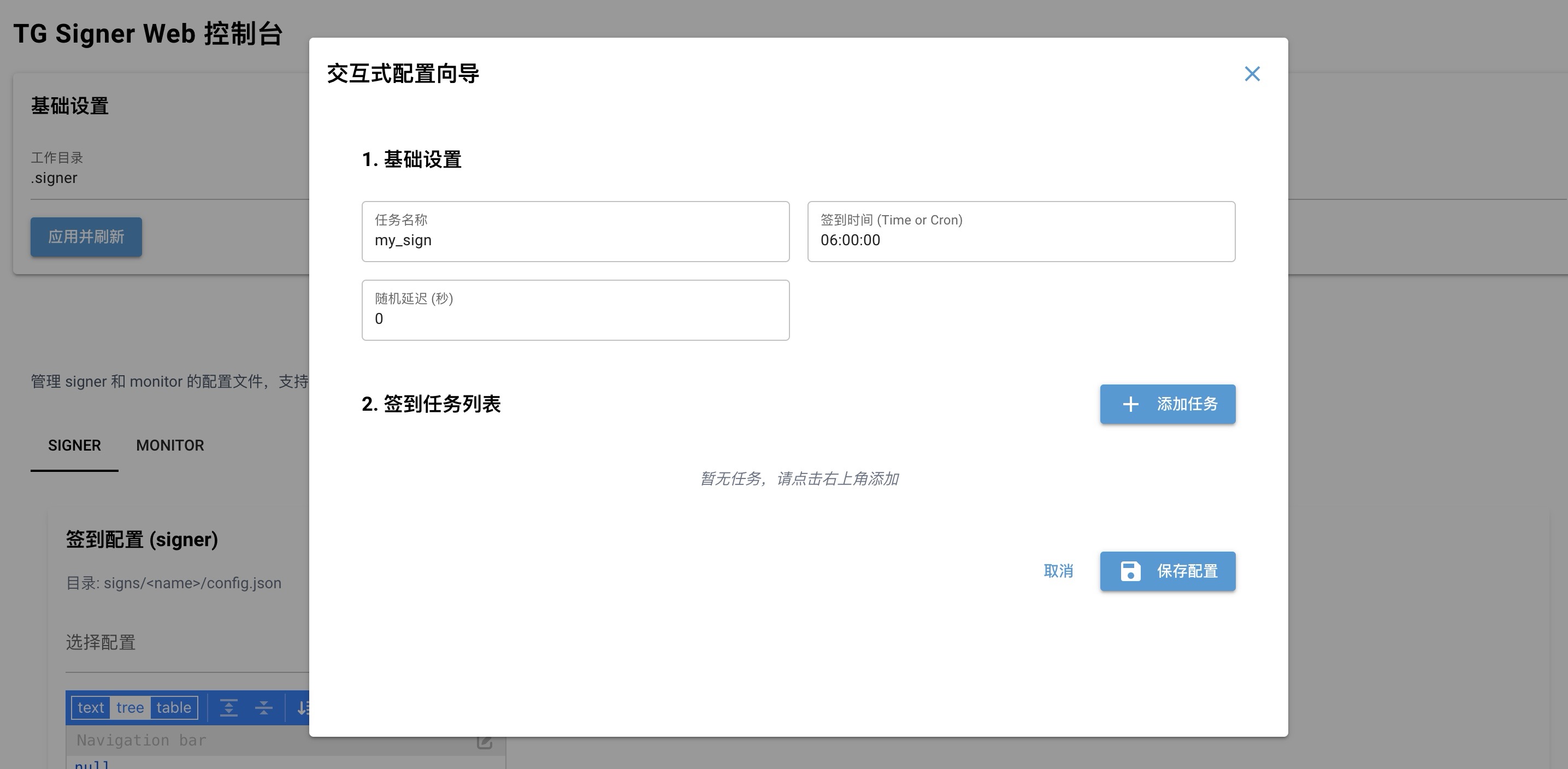Click the 添加任务 button
The height and width of the screenshot is (769, 1568).
coord(1168,404)
